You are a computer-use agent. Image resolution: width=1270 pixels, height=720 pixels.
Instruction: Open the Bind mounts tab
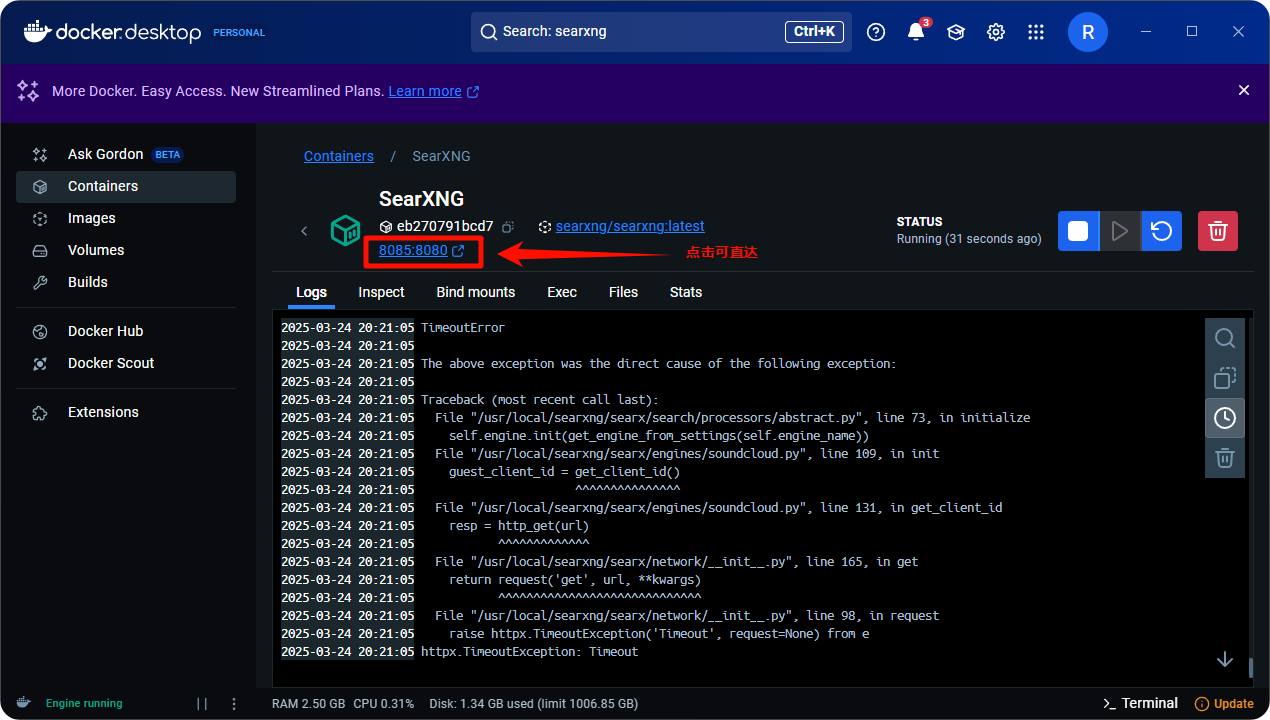[x=475, y=292]
